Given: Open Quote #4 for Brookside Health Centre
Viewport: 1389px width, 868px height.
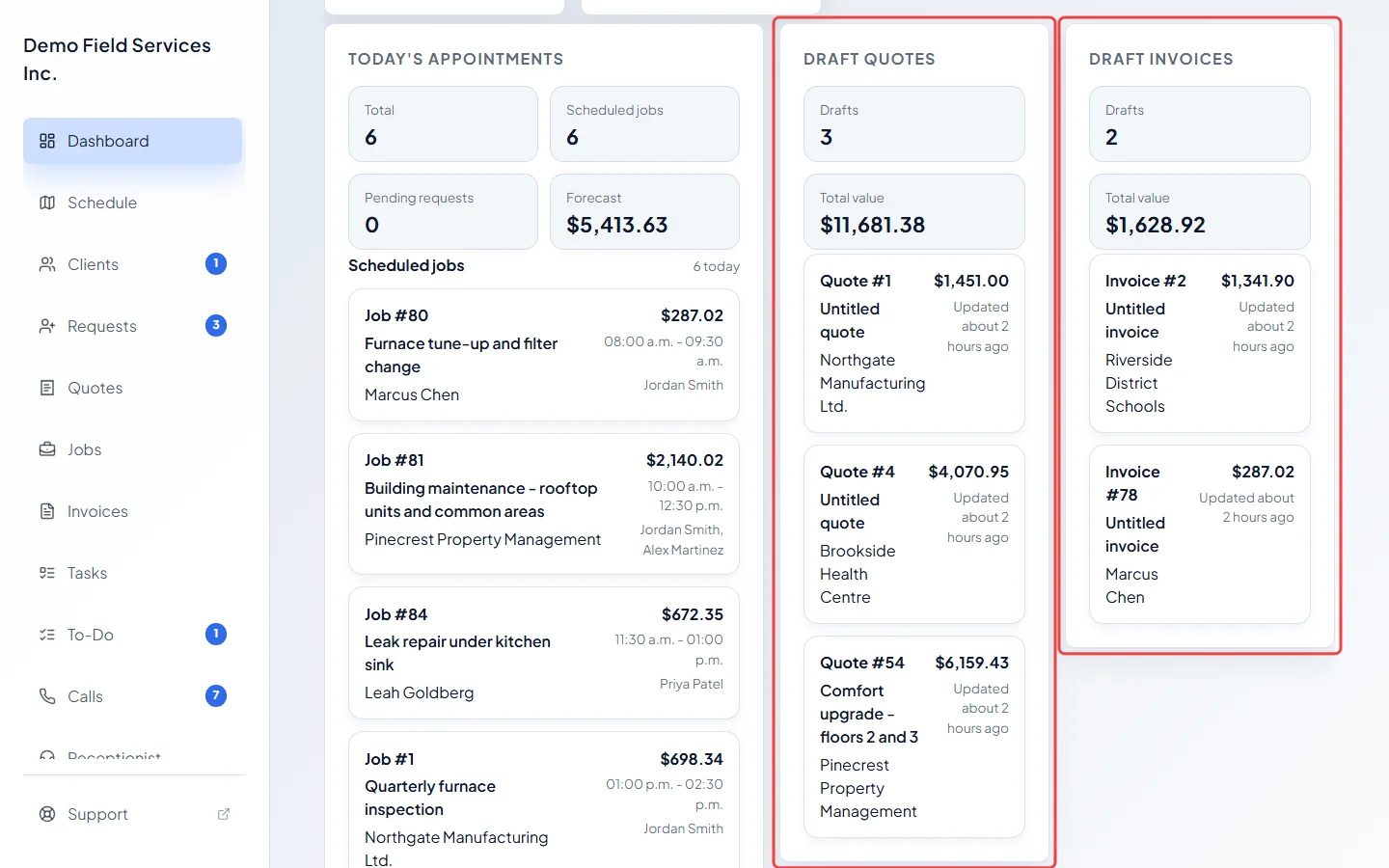Looking at the screenshot, I should [x=914, y=534].
